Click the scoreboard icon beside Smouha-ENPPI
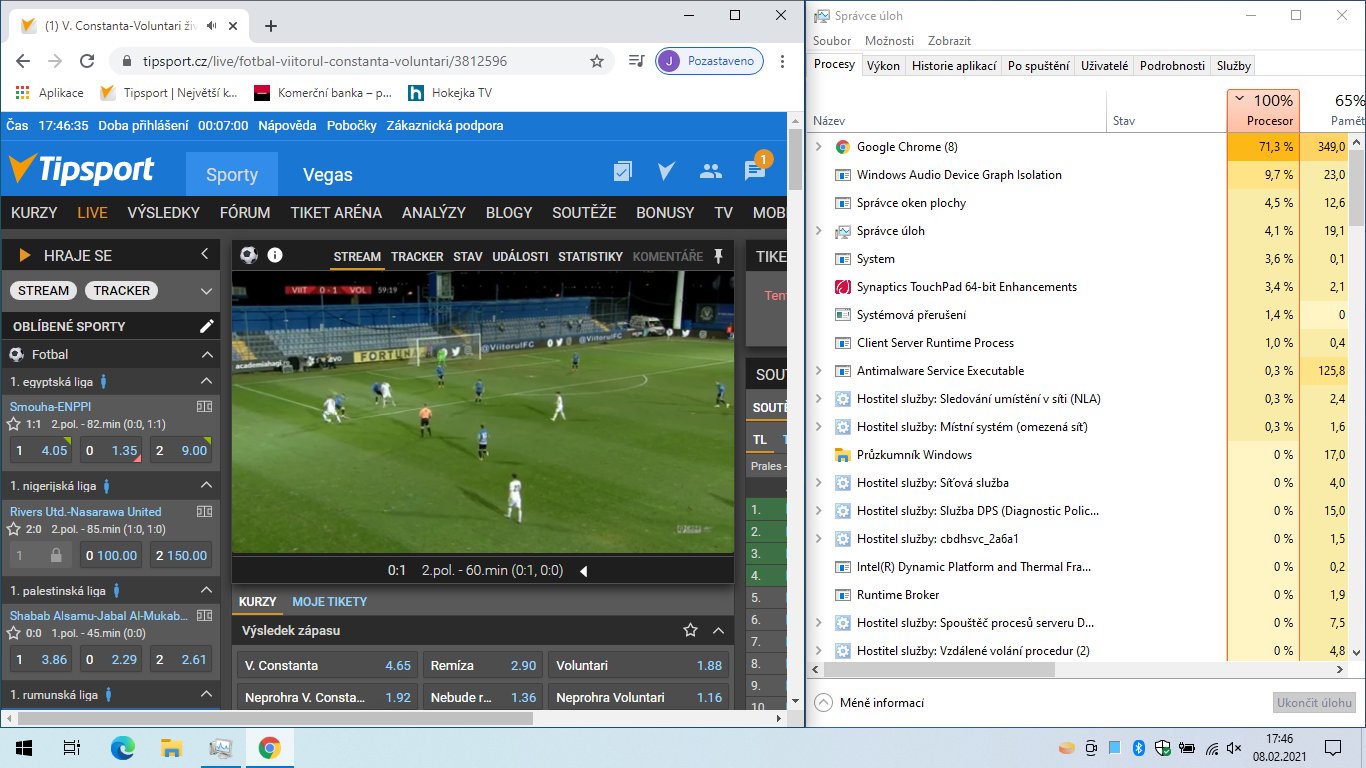The height and width of the screenshot is (768, 1366). point(205,406)
